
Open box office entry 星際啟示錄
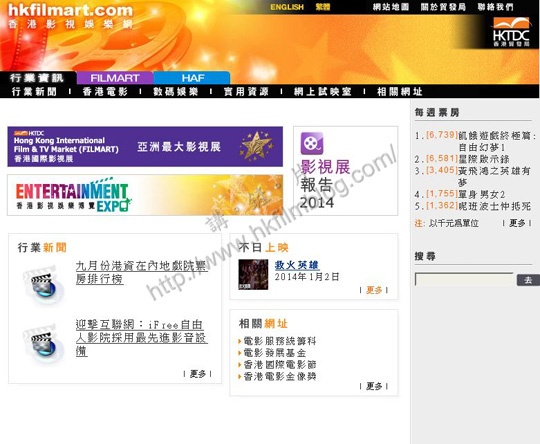484,159
